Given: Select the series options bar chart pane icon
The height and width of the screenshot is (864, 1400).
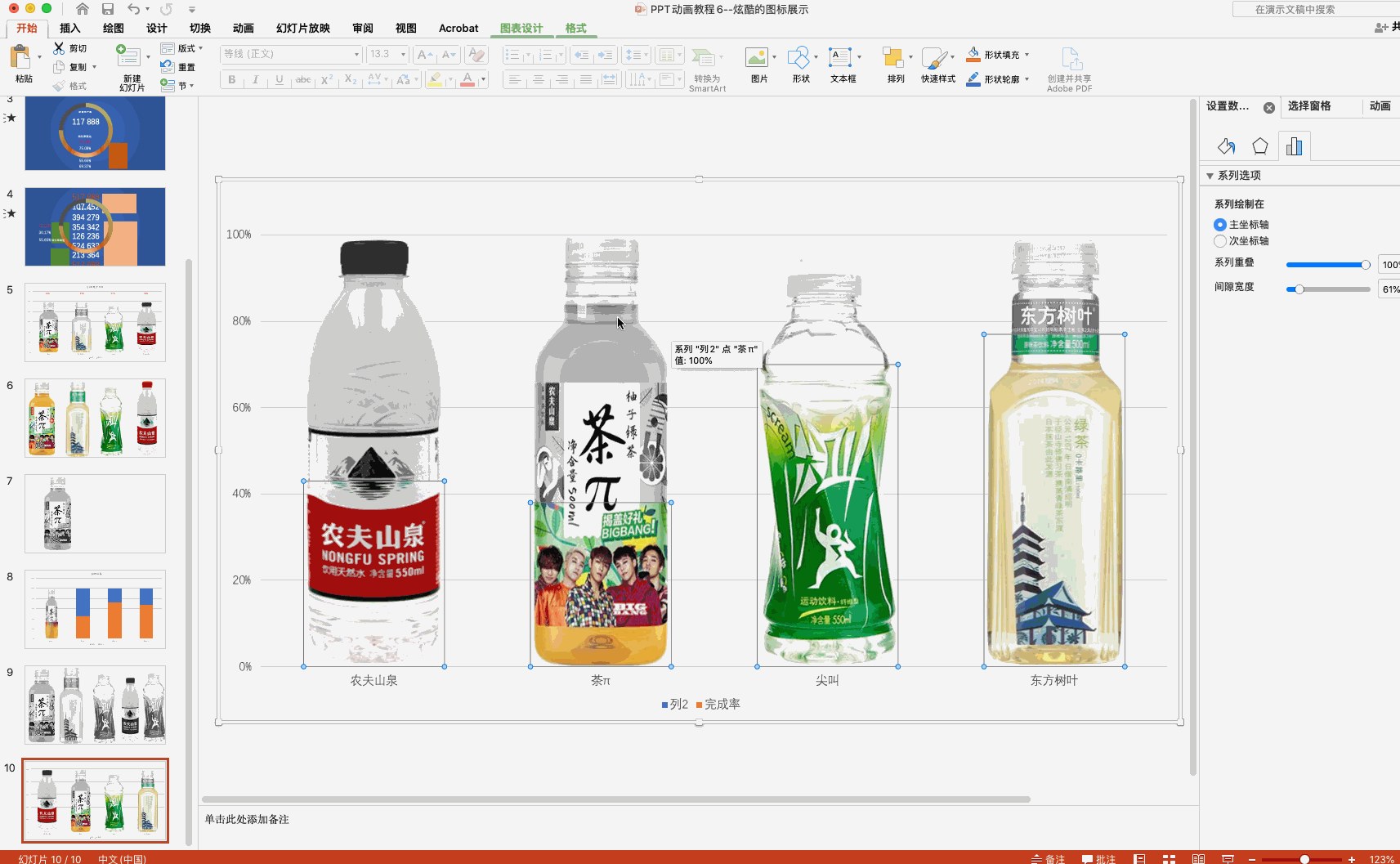Looking at the screenshot, I should (1295, 146).
